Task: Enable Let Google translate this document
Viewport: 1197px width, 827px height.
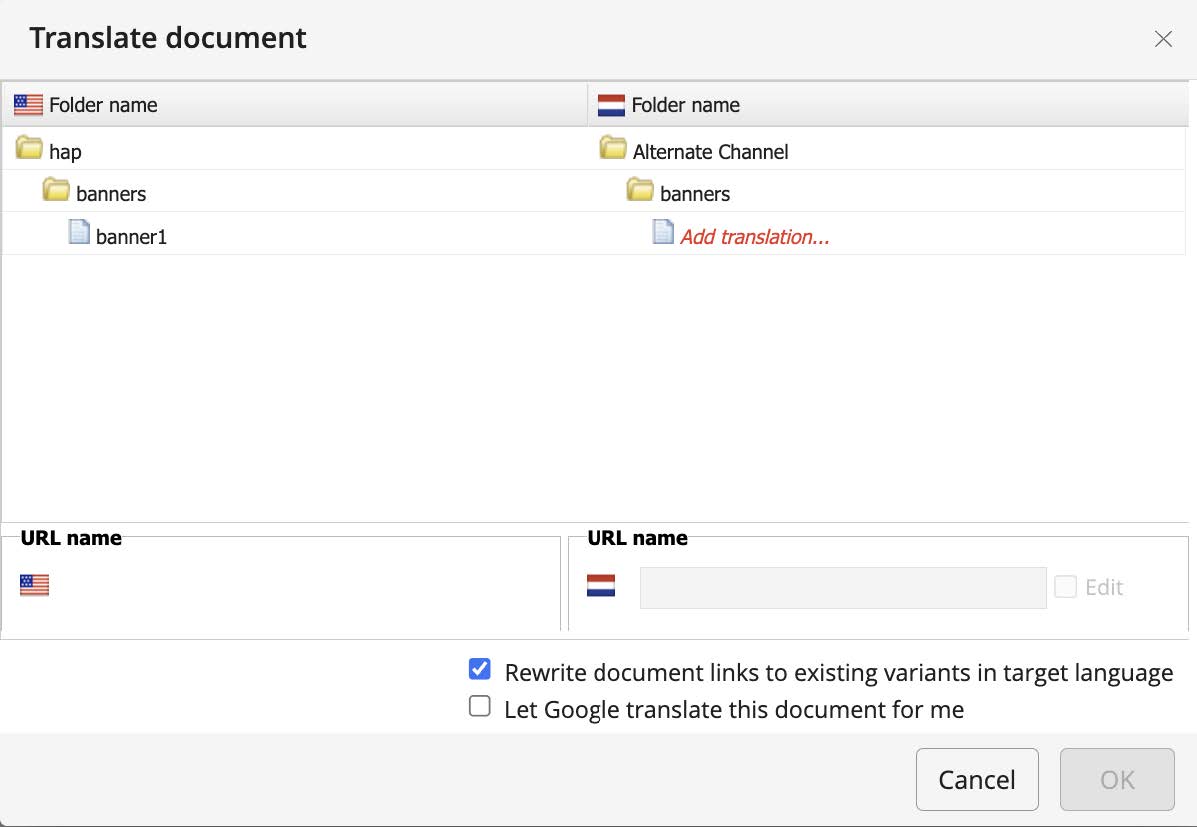Action: tap(480, 707)
